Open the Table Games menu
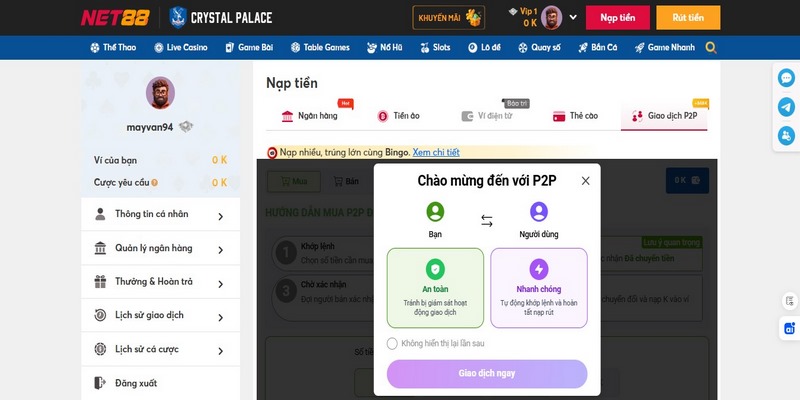 click(320, 47)
